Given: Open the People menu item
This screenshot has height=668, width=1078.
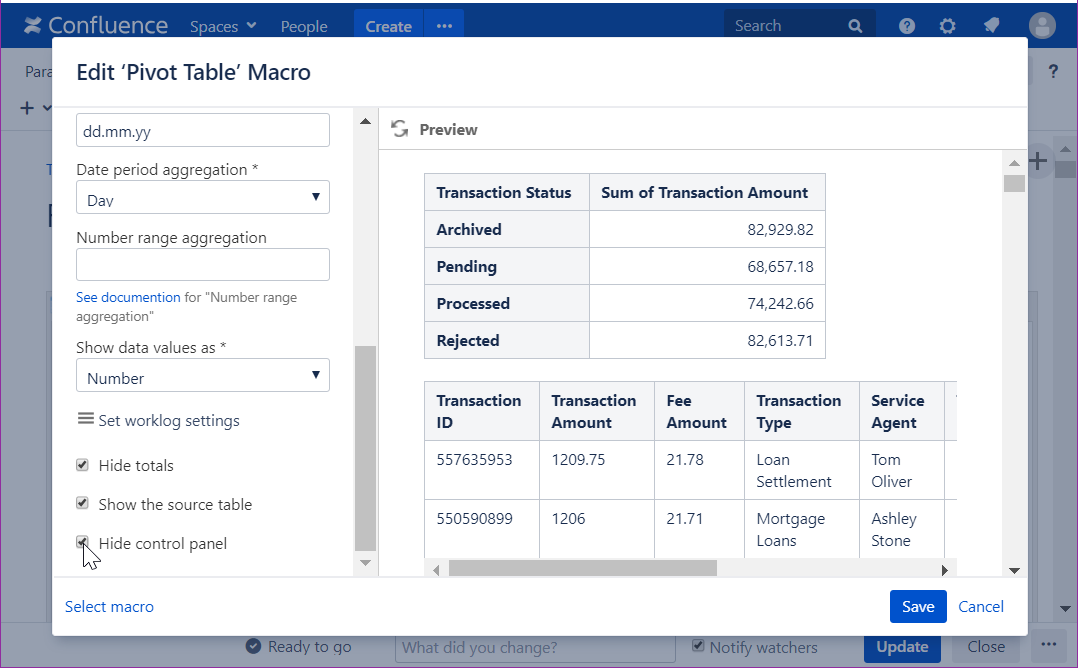Looking at the screenshot, I should (x=304, y=26).
